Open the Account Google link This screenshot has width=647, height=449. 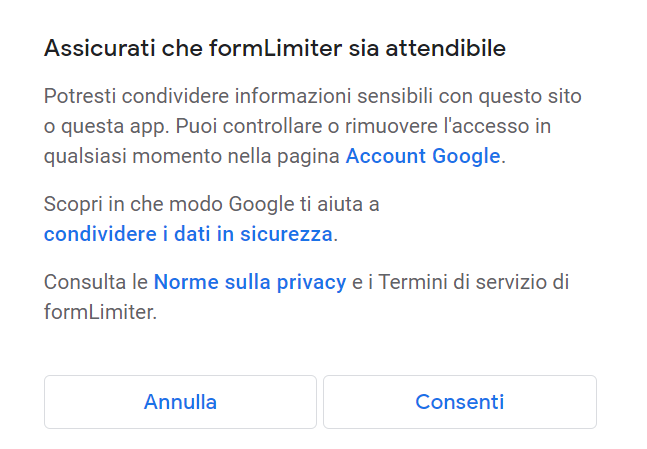(x=422, y=156)
